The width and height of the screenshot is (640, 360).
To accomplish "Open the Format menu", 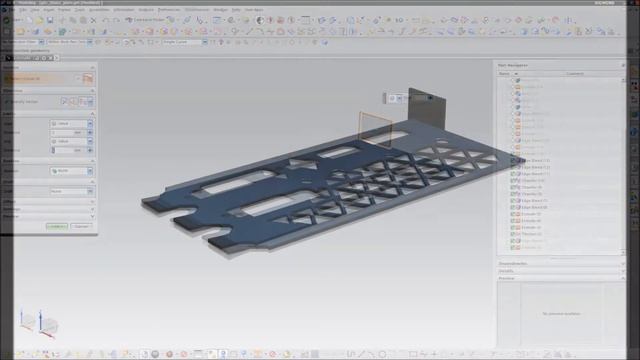I will [64, 9].
